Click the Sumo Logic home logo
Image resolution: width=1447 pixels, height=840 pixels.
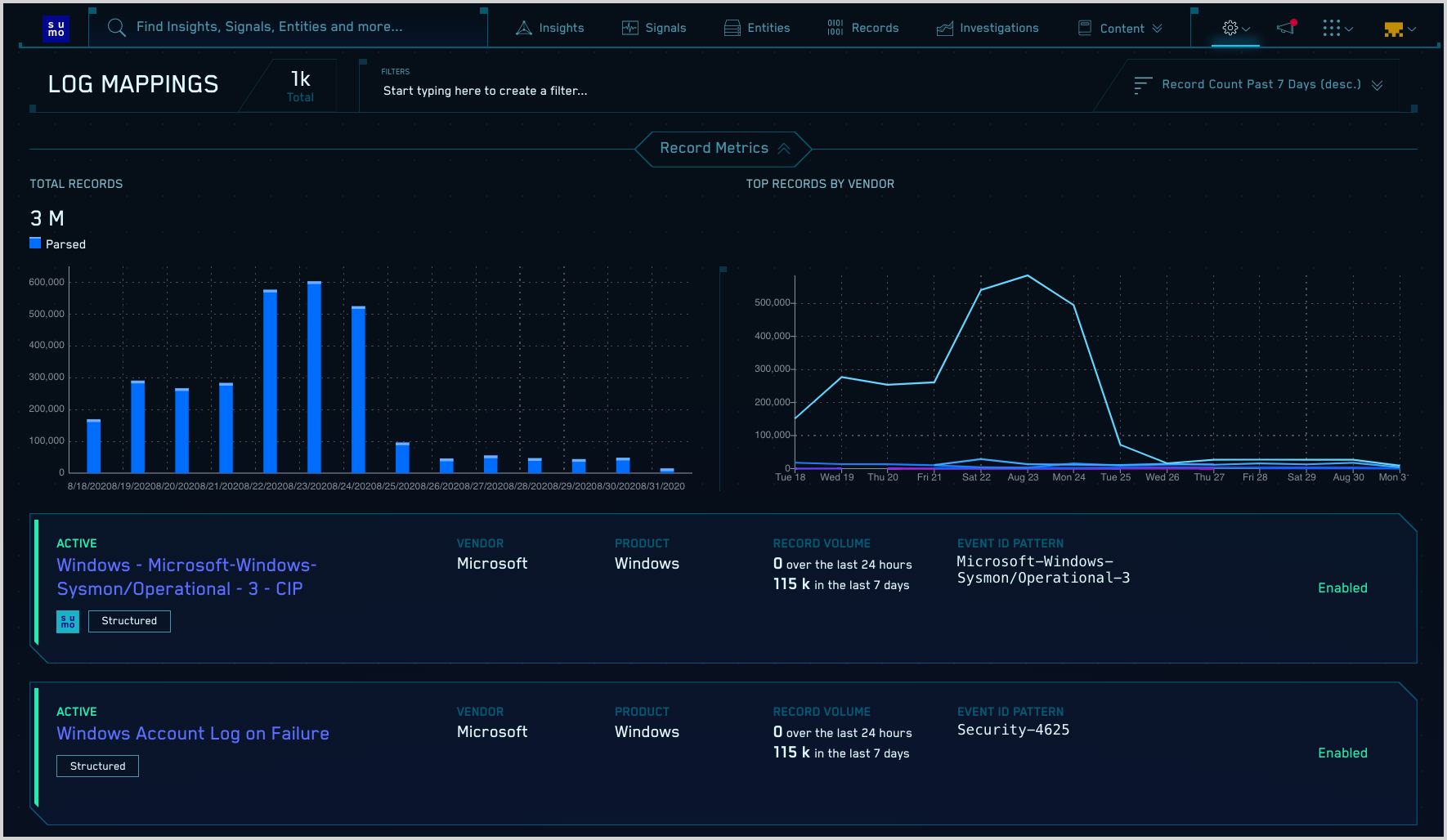coord(56,29)
